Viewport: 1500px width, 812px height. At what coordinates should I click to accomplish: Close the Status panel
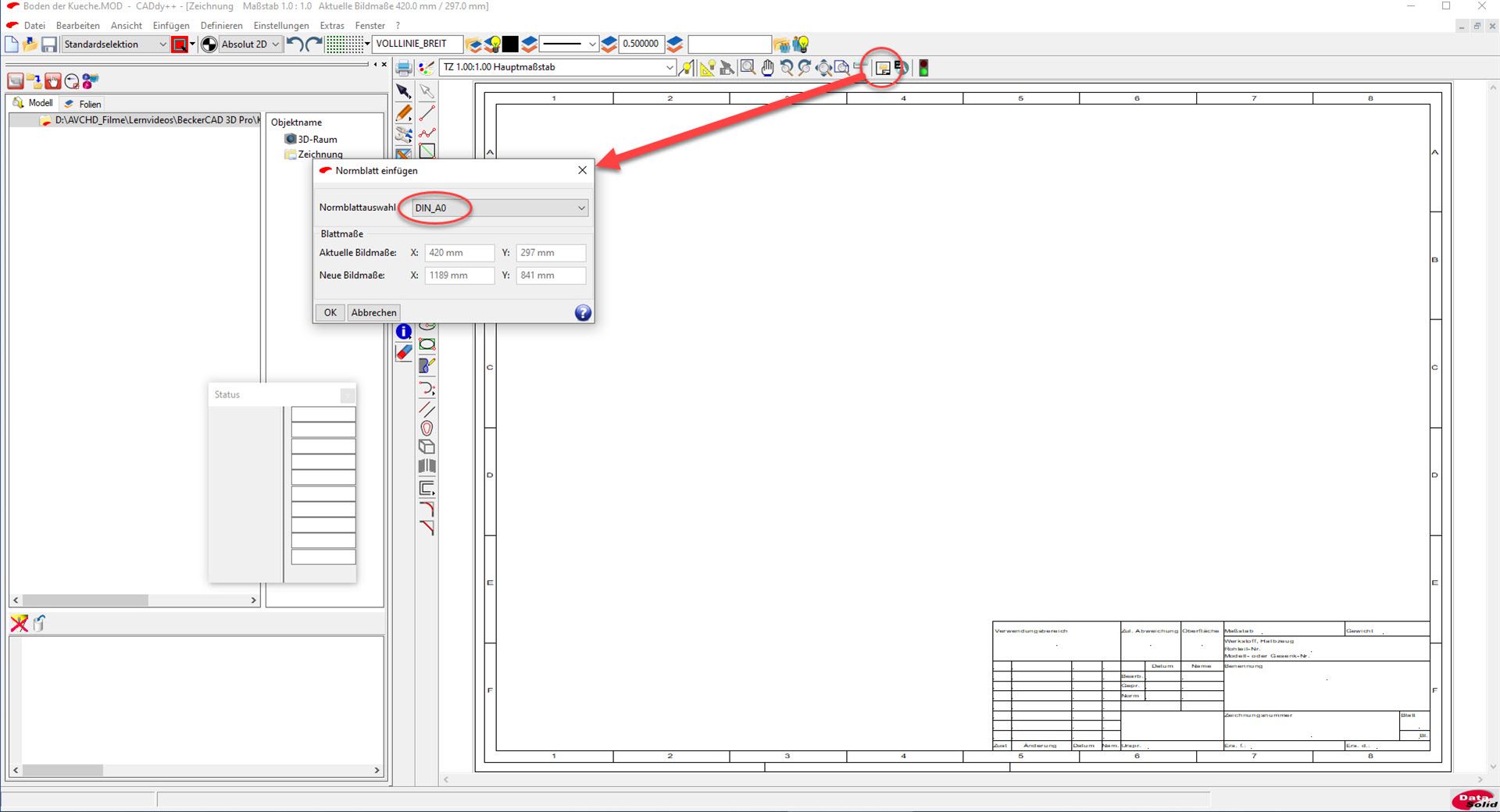[348, 395]
